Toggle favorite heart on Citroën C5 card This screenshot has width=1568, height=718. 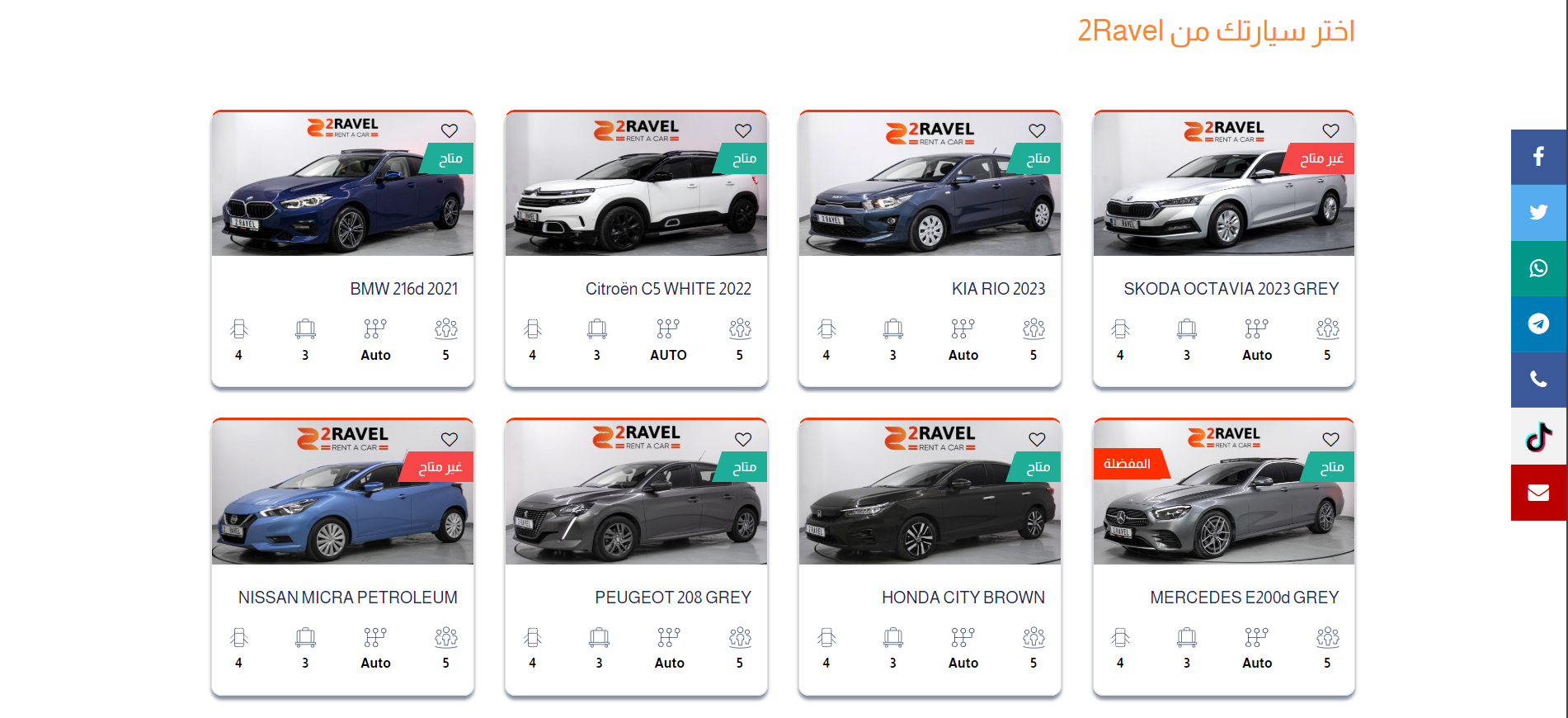pos(743,130)
